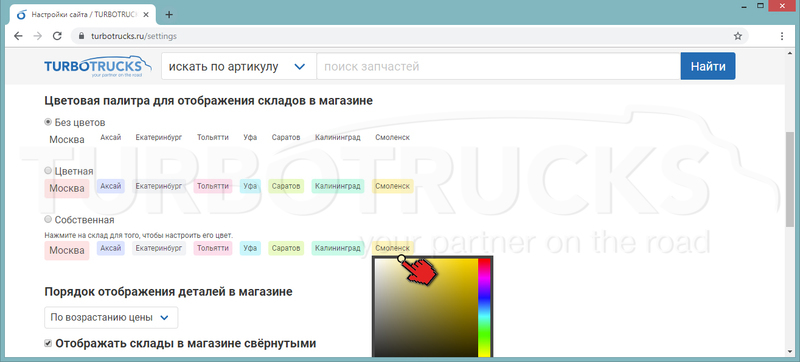
Task: Click the rainbow hue slider strip
Action: (484, 307)
